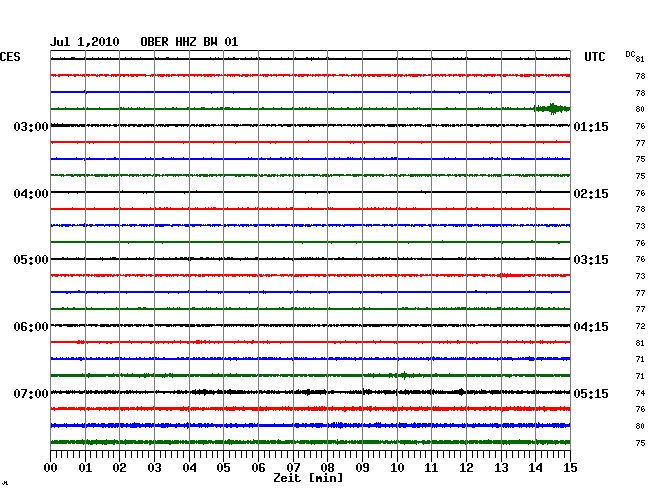Viewport: 650px width, 494px height.
Task: Click the 05 minute axis tick label
Action: pos(223,468)
